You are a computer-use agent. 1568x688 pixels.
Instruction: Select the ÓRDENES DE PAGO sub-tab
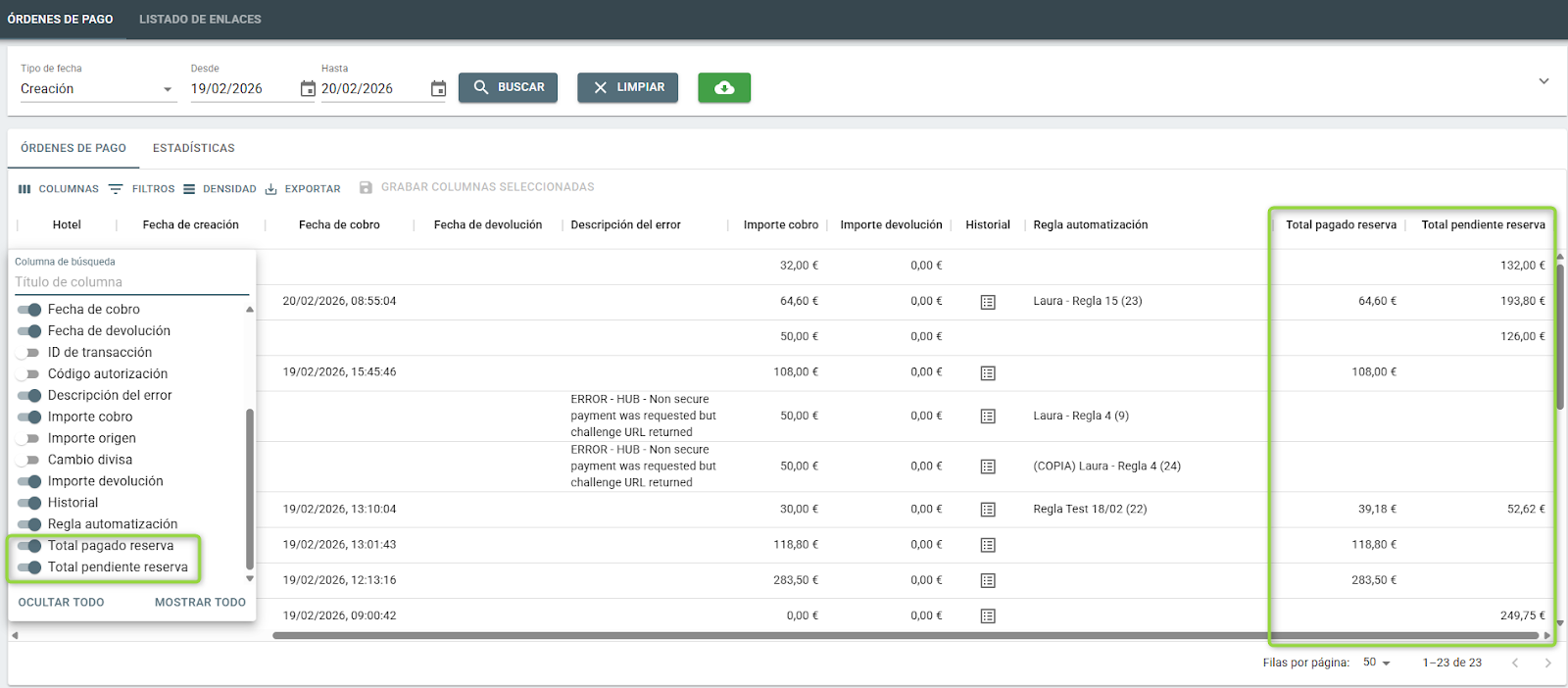point(73,148)
